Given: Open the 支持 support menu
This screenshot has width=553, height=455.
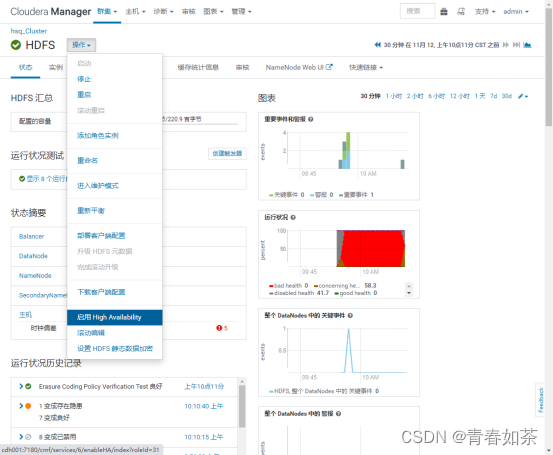Looking at the screenshot, I should 485,12.
